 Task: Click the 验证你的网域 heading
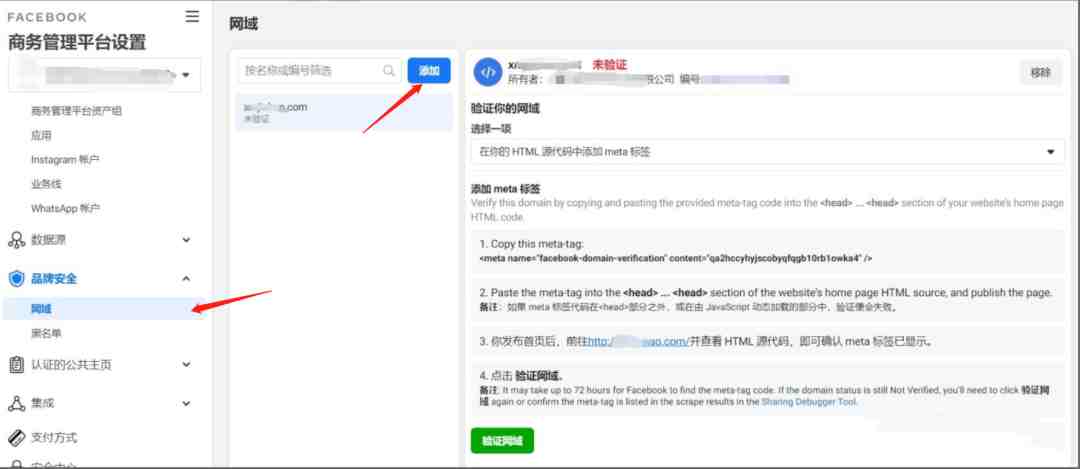click(505, 108)
